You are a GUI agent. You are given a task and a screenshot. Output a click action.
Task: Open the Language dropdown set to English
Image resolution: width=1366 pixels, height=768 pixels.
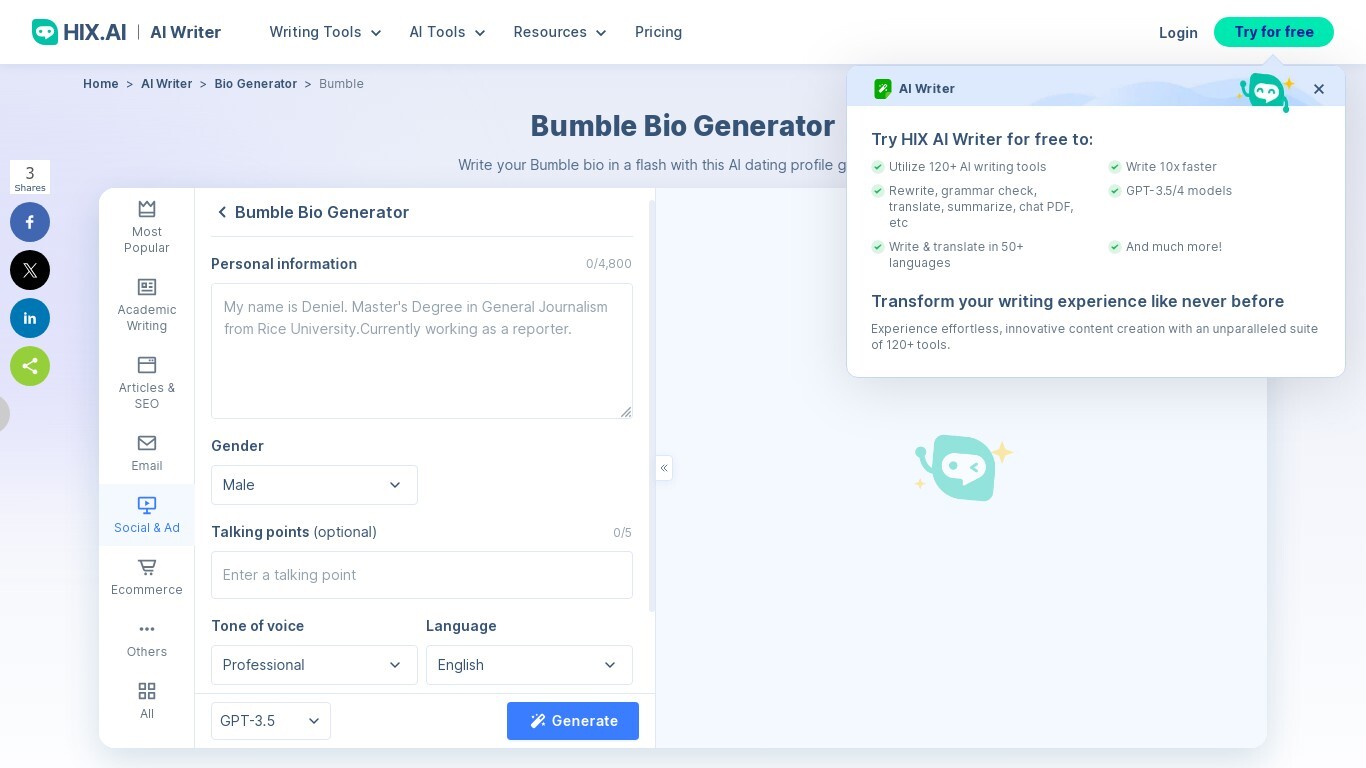(529, 665)
